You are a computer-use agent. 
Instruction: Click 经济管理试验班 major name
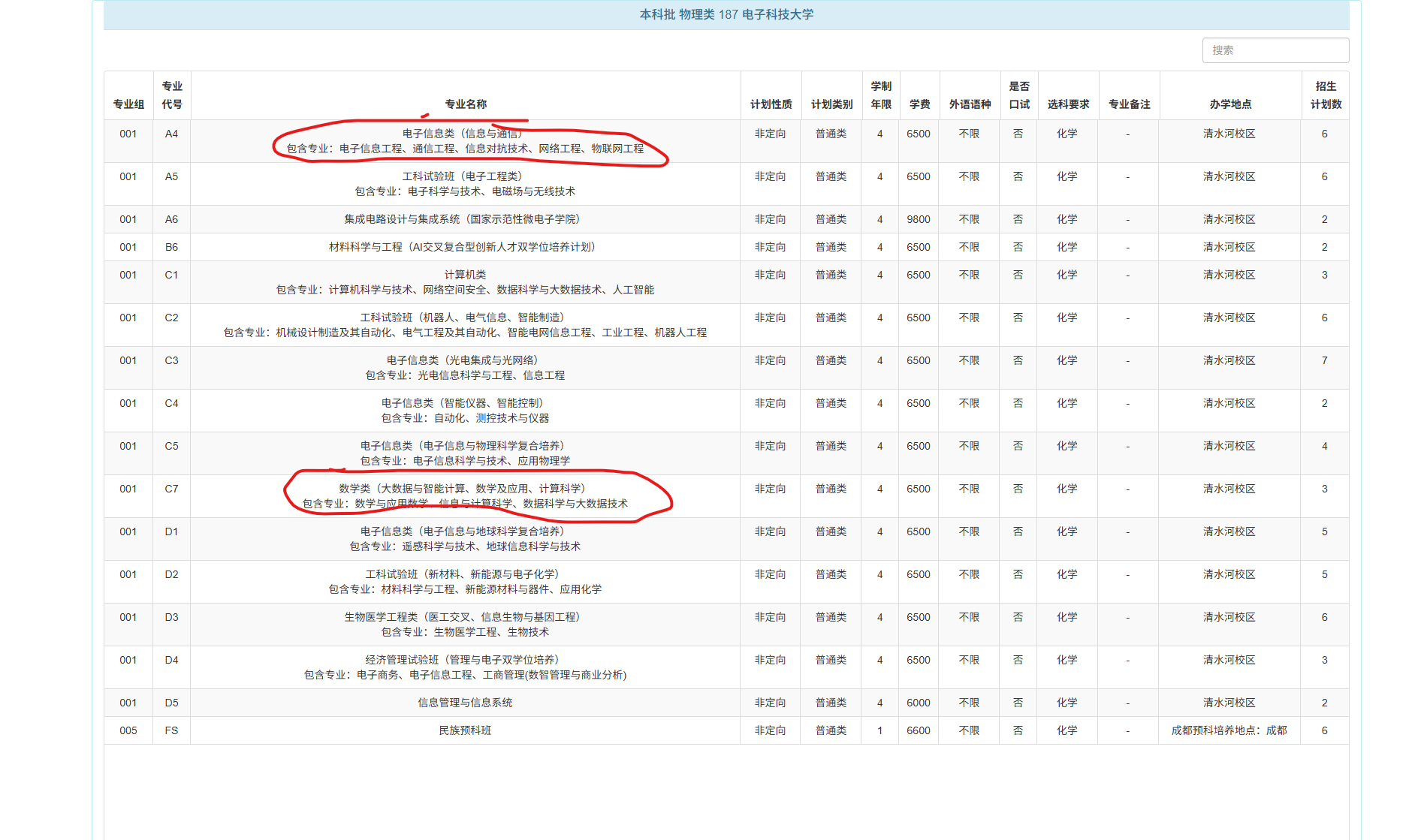click(465, 660)
